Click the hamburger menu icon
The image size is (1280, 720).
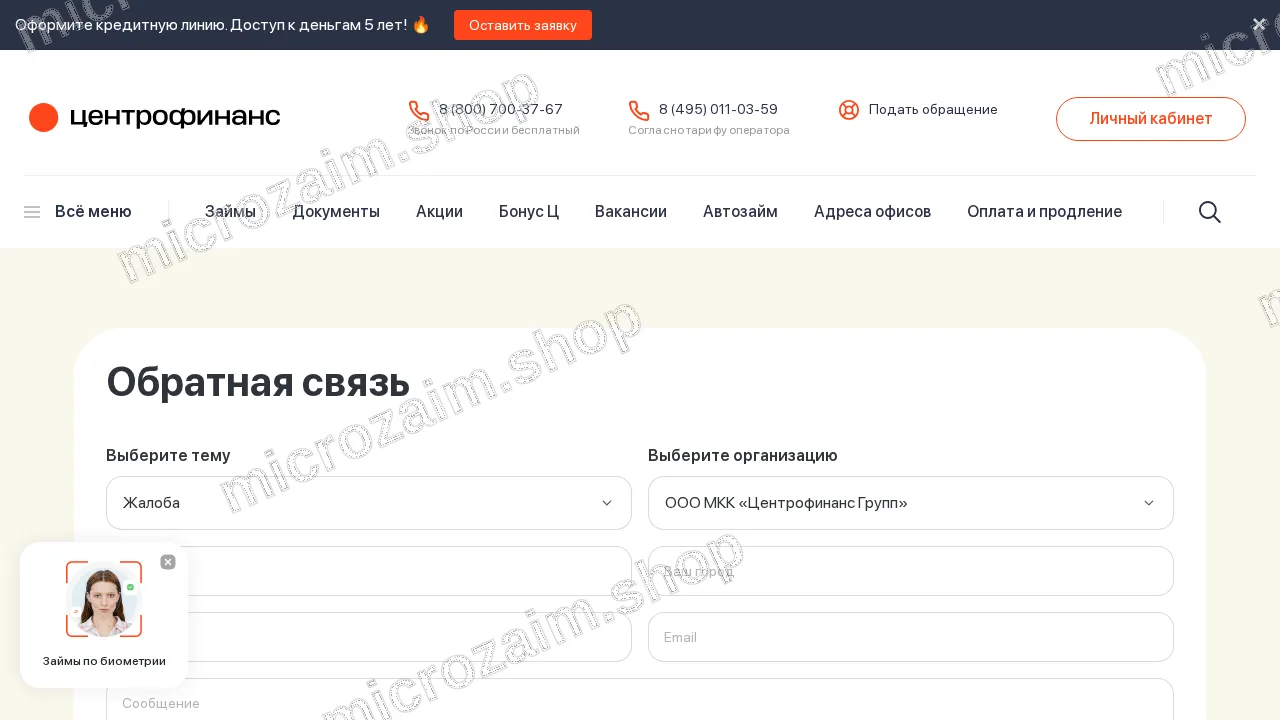32,212
